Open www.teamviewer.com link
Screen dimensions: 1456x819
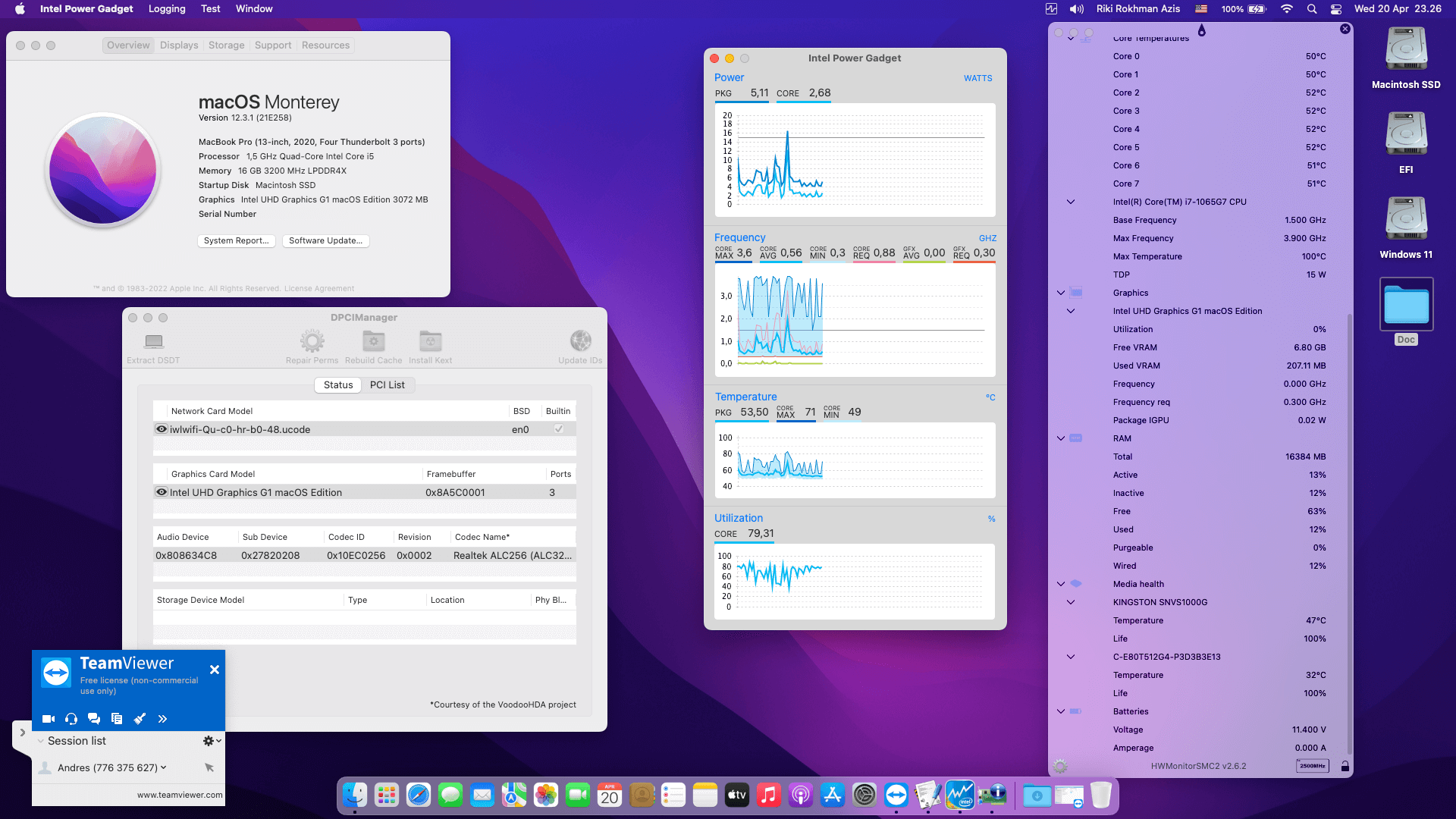point(180,795)
